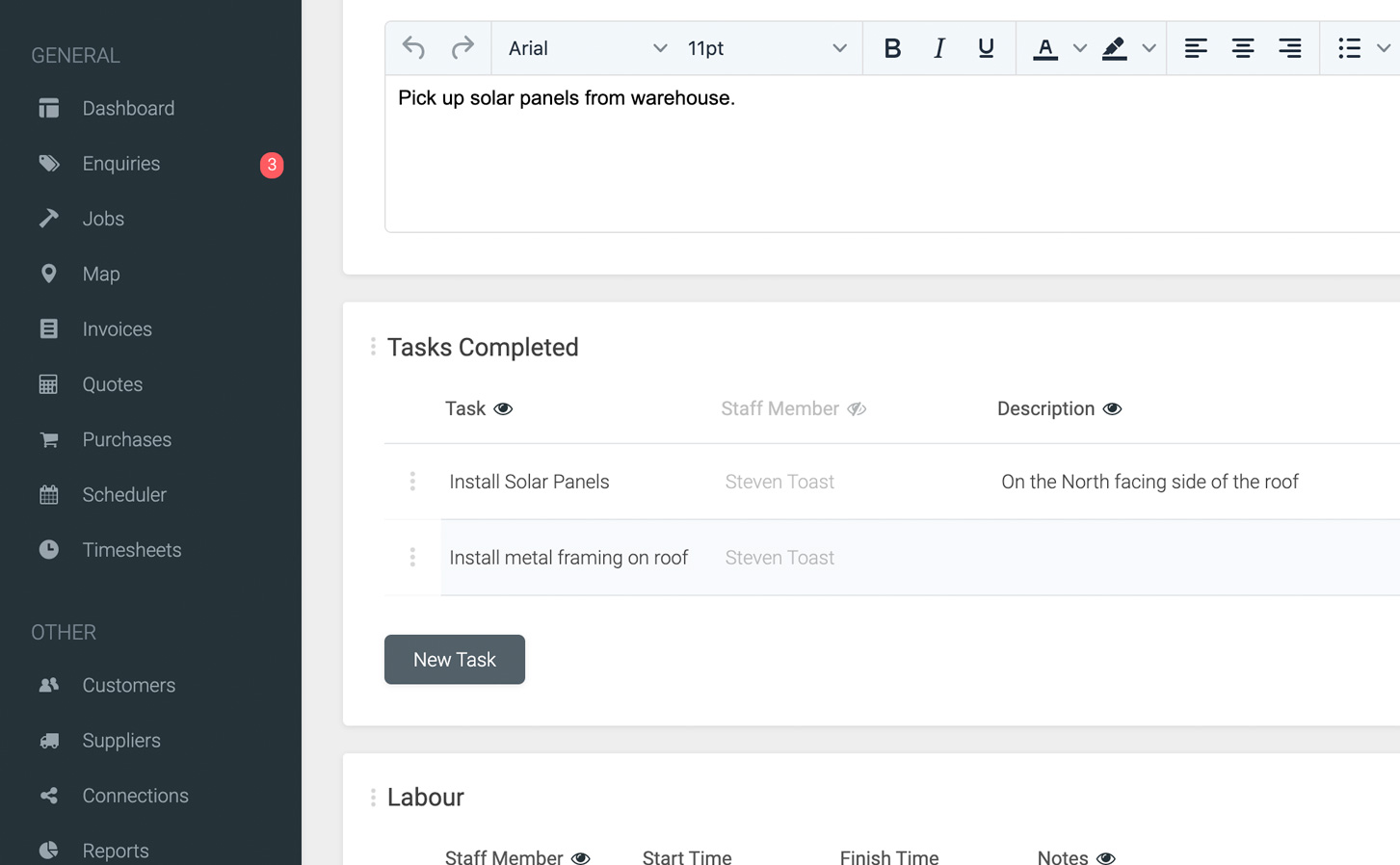The height and width of the screenshot is (865, 1400).
Task: Open the Enquiries page
Action: click(121, 164)
